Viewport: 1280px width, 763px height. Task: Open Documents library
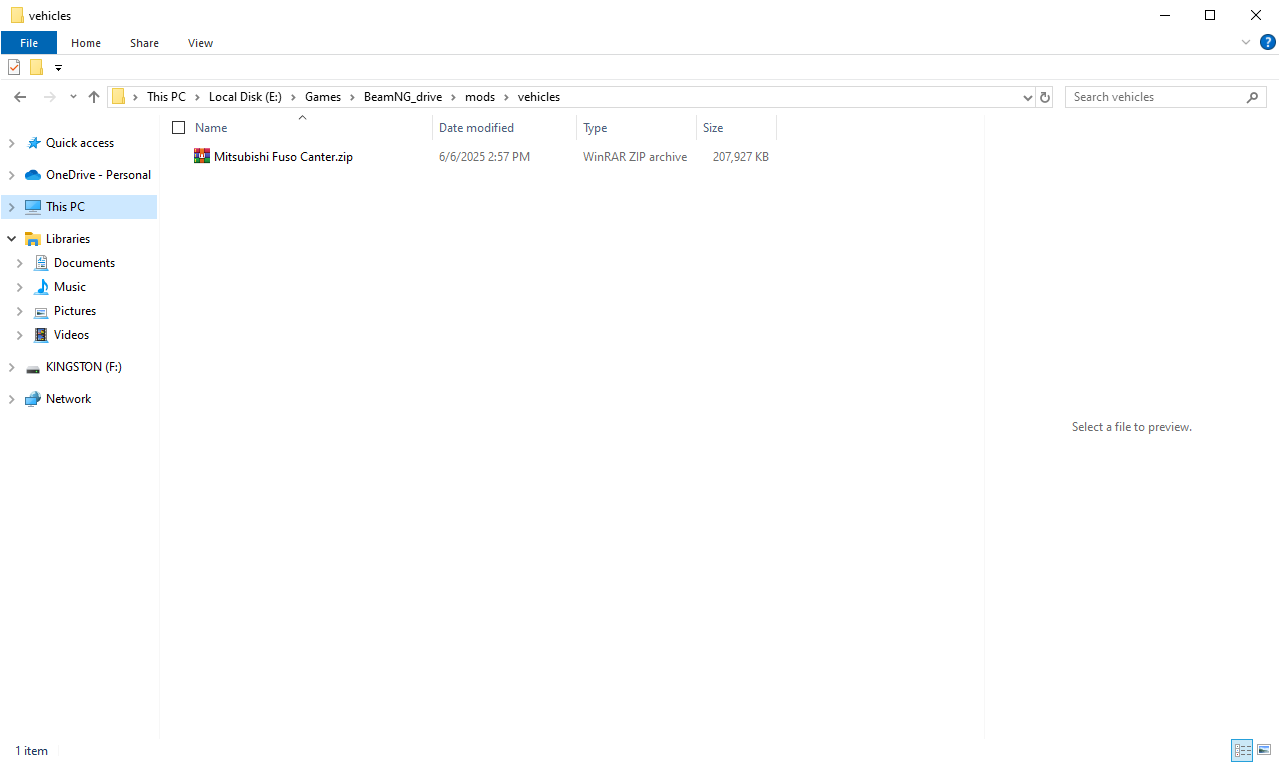(84, 263)
